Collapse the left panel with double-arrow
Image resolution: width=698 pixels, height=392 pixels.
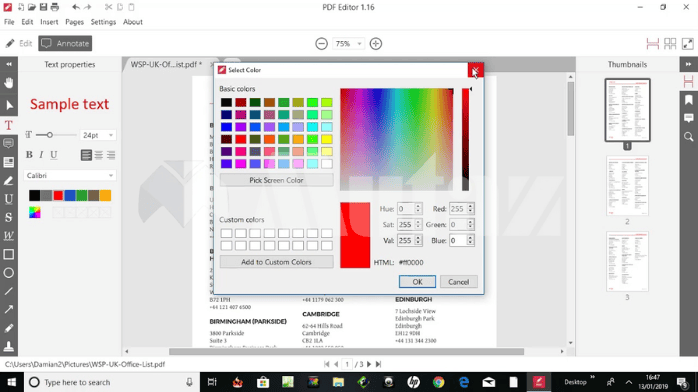[x=8, y=65]
